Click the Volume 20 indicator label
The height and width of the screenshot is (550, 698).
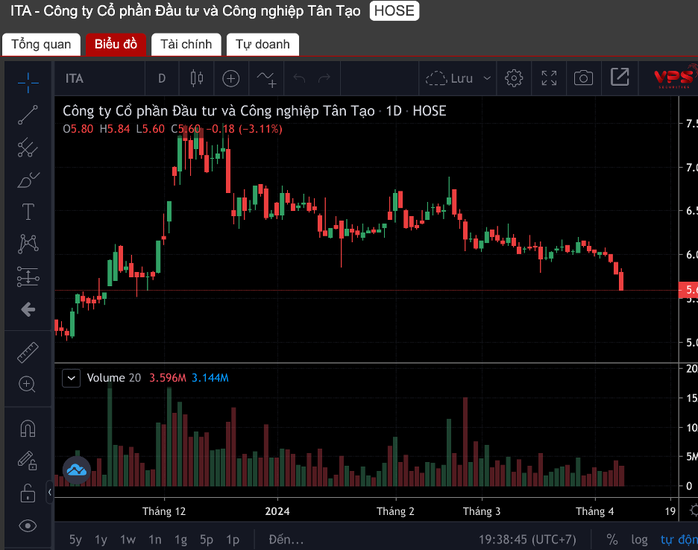click(114, 378)
